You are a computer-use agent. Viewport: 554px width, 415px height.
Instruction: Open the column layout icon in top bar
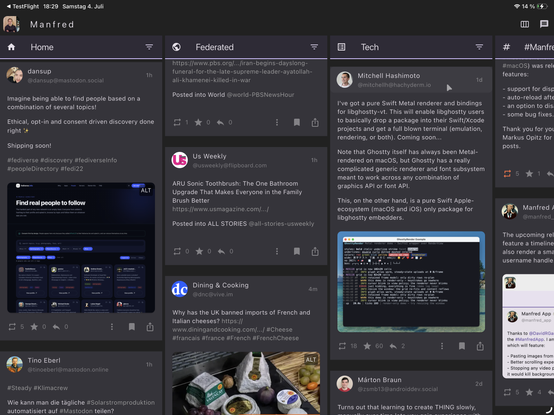point(525,24)
